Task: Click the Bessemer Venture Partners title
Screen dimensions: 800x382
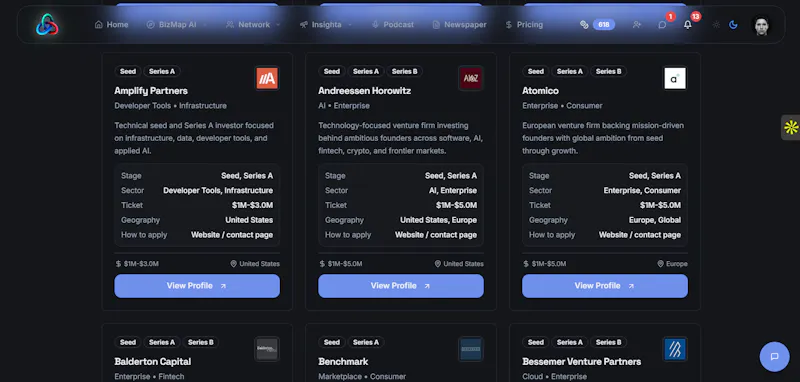Action: tap(582, 362)
